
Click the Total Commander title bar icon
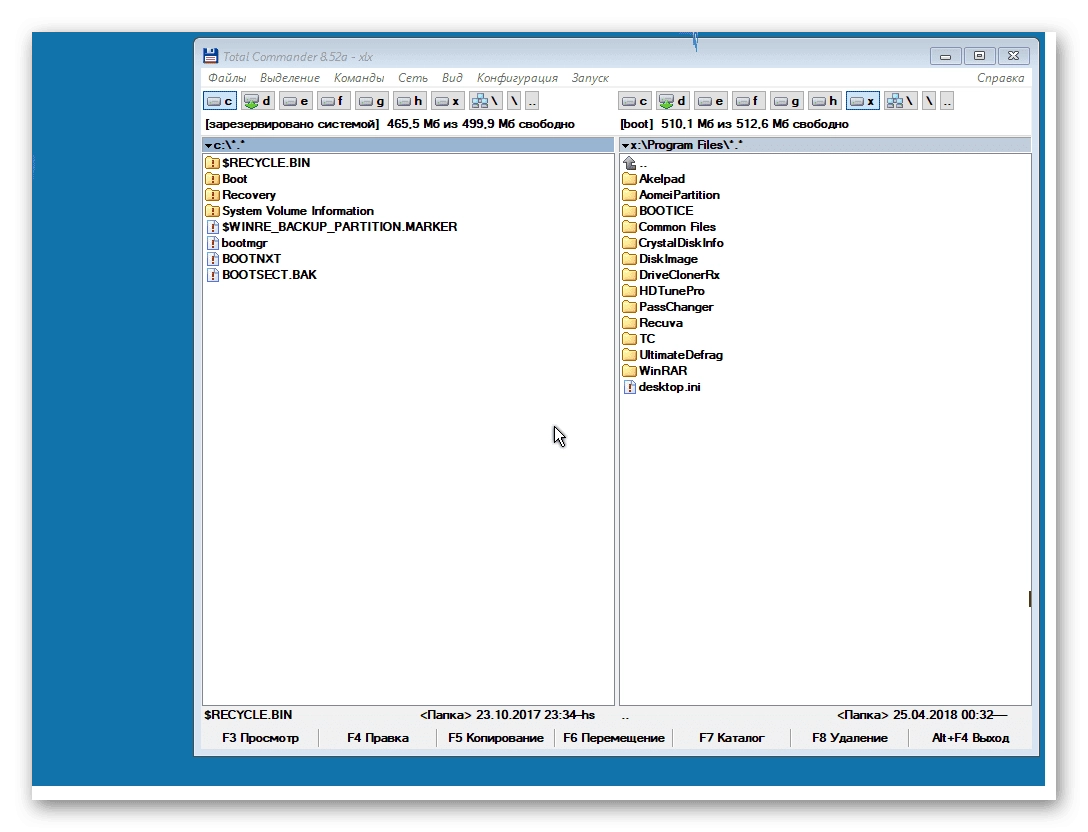click(210, 56)
